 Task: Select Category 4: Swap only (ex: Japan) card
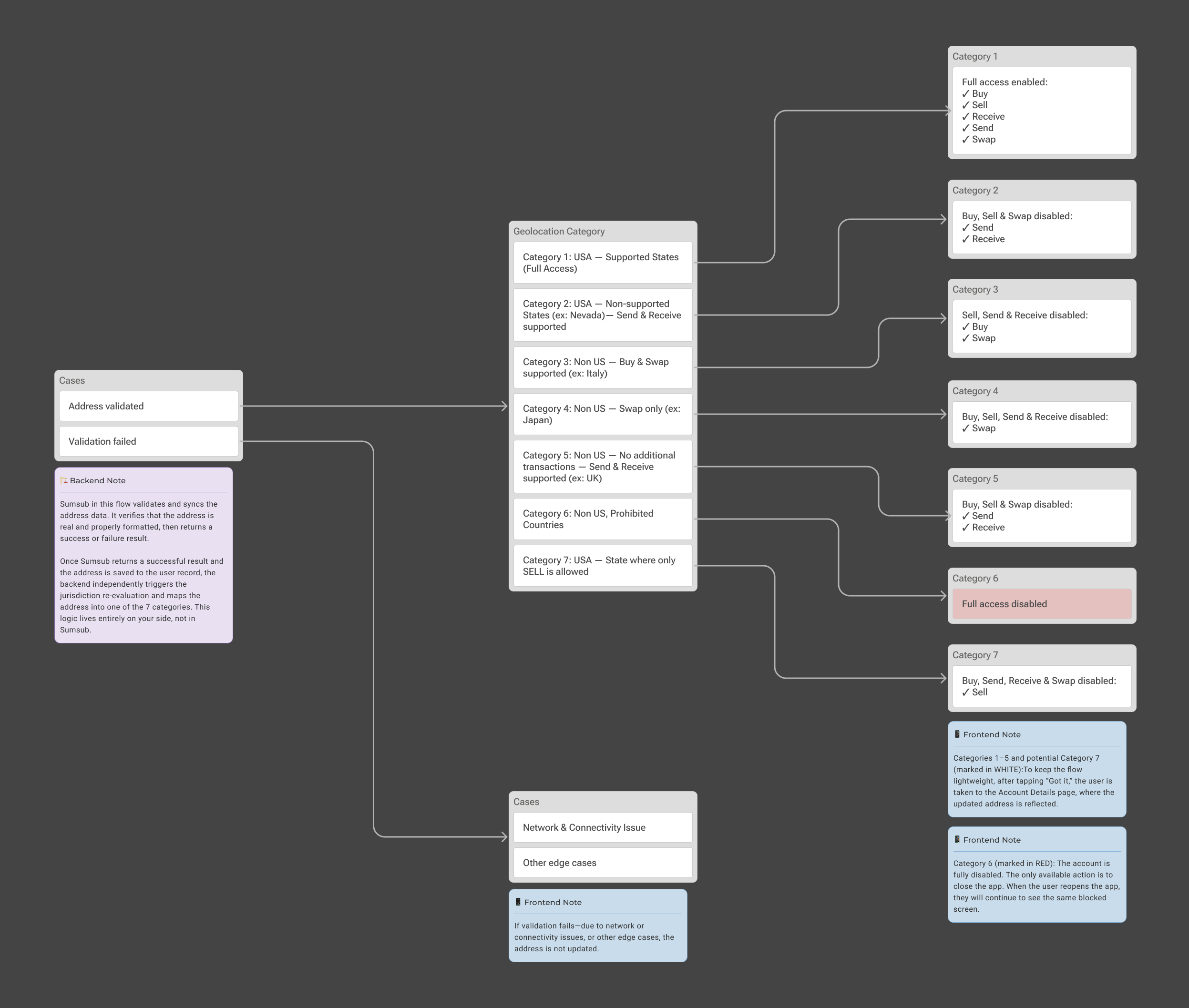pos(603,414)
